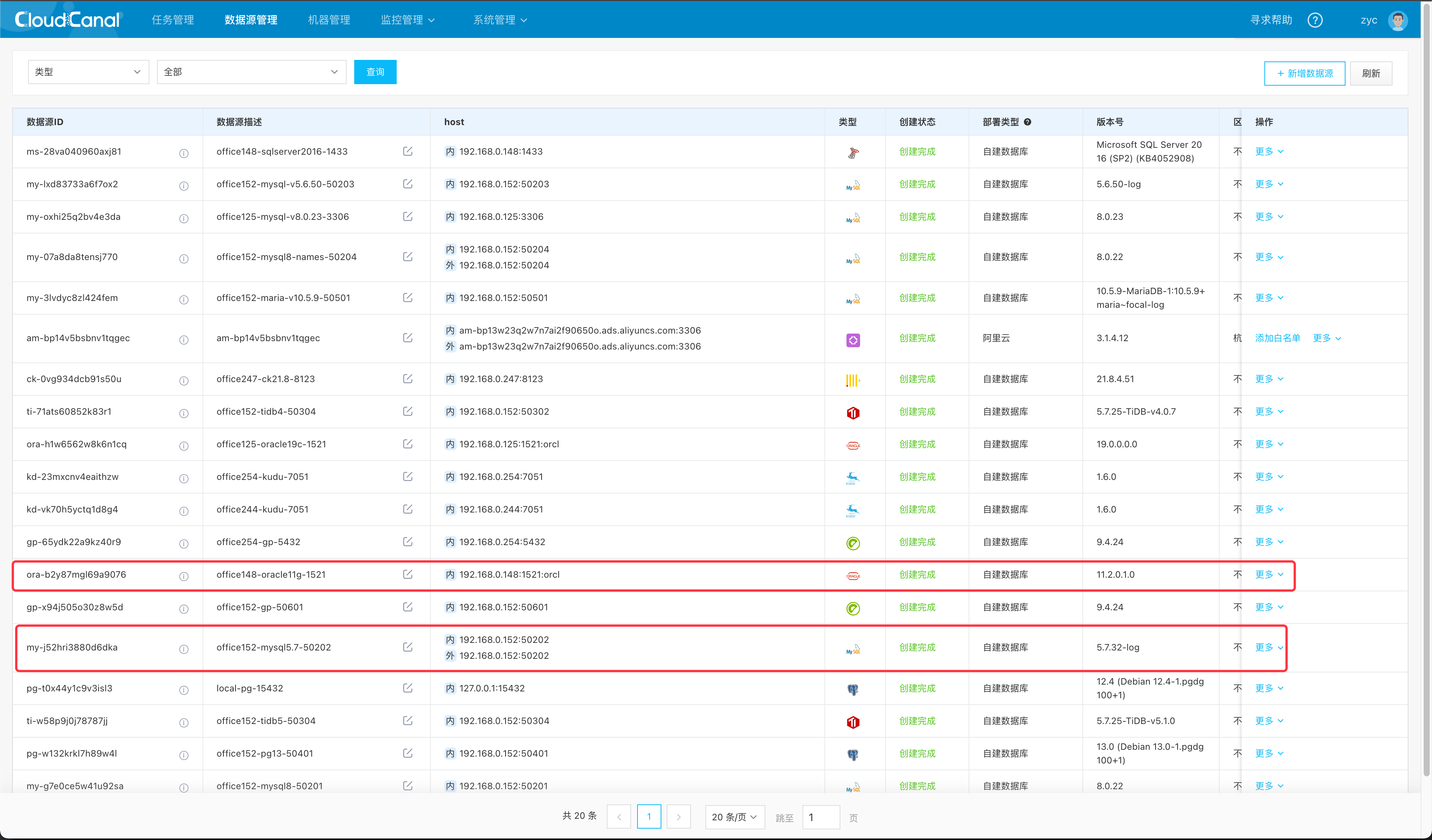
Task: Click host text 192.168.0.247:8123
Action: pos(501,379)
